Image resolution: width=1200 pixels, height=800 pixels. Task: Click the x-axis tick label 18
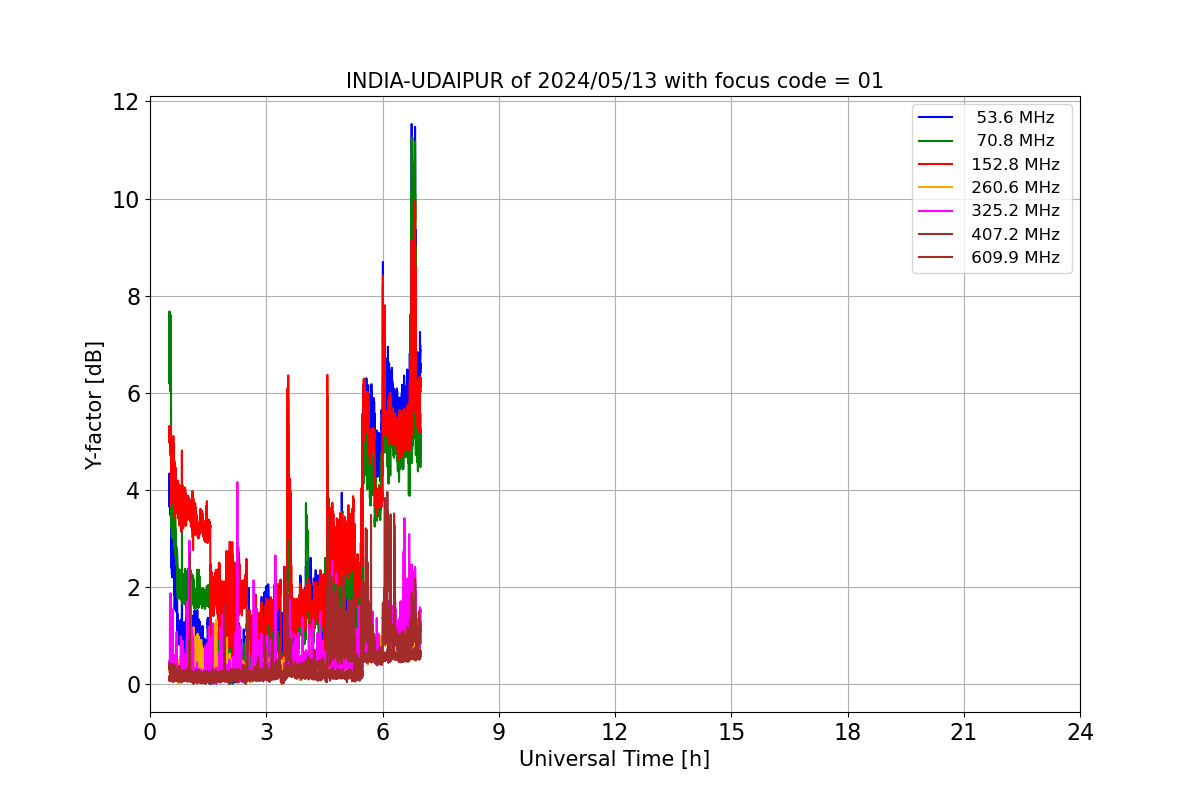click(848, 732)
